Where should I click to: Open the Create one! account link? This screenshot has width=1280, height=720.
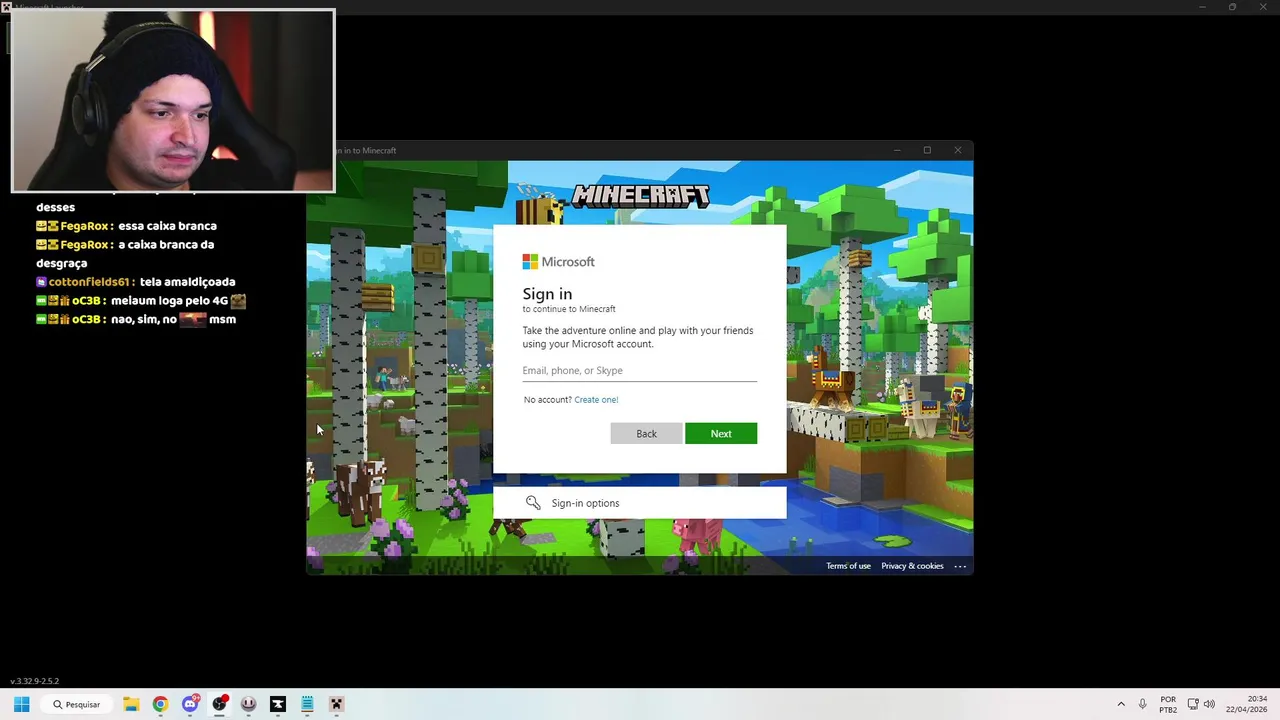(596, 400)
